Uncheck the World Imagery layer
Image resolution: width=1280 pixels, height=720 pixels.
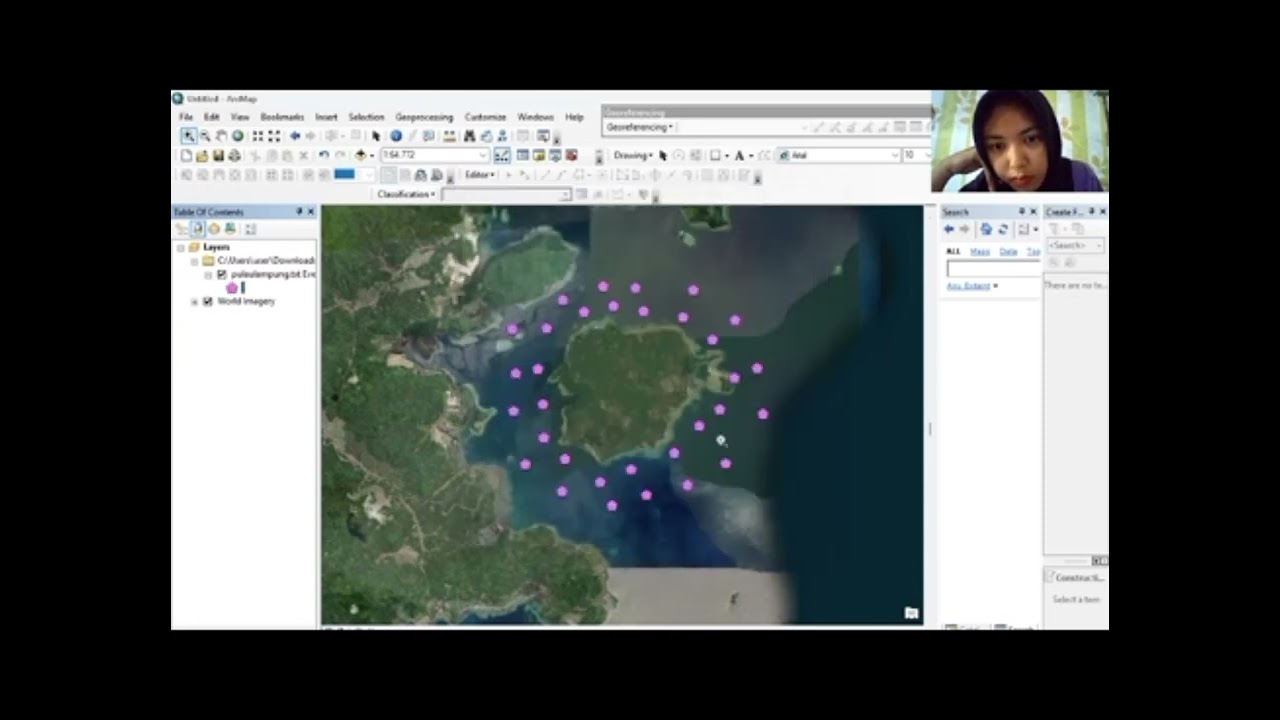coord(208,301)
